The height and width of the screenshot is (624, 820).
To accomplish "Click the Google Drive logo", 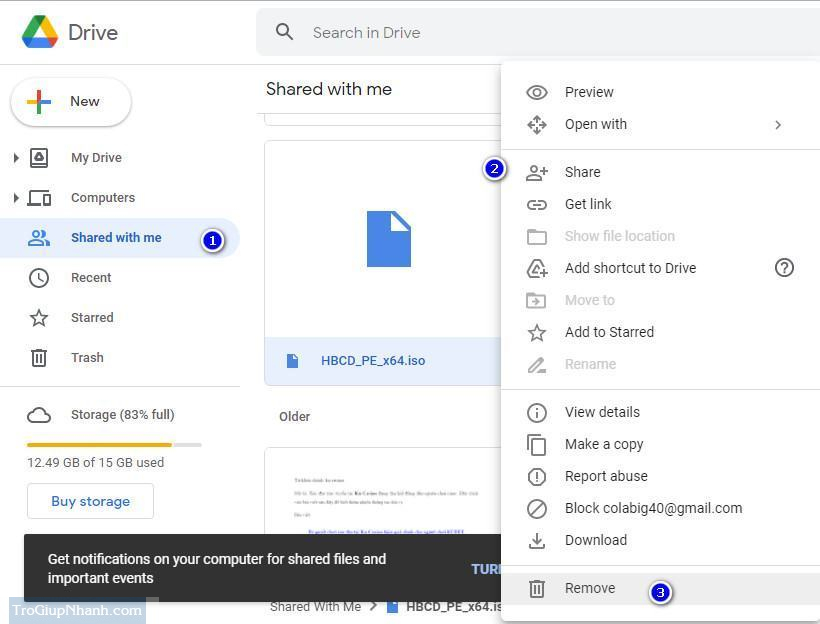I will coord(40,32).
